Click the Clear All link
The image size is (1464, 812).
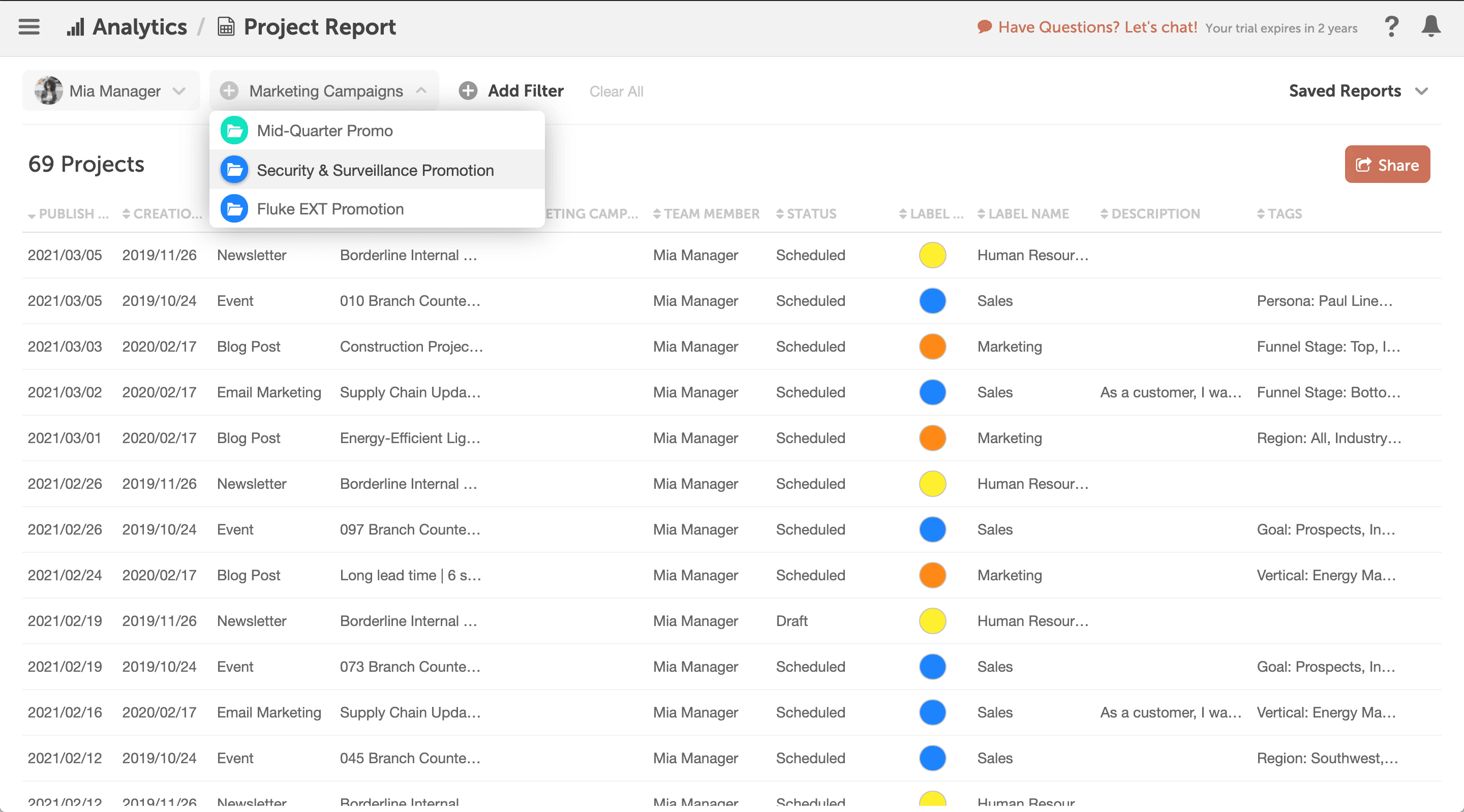click(616, 91)
